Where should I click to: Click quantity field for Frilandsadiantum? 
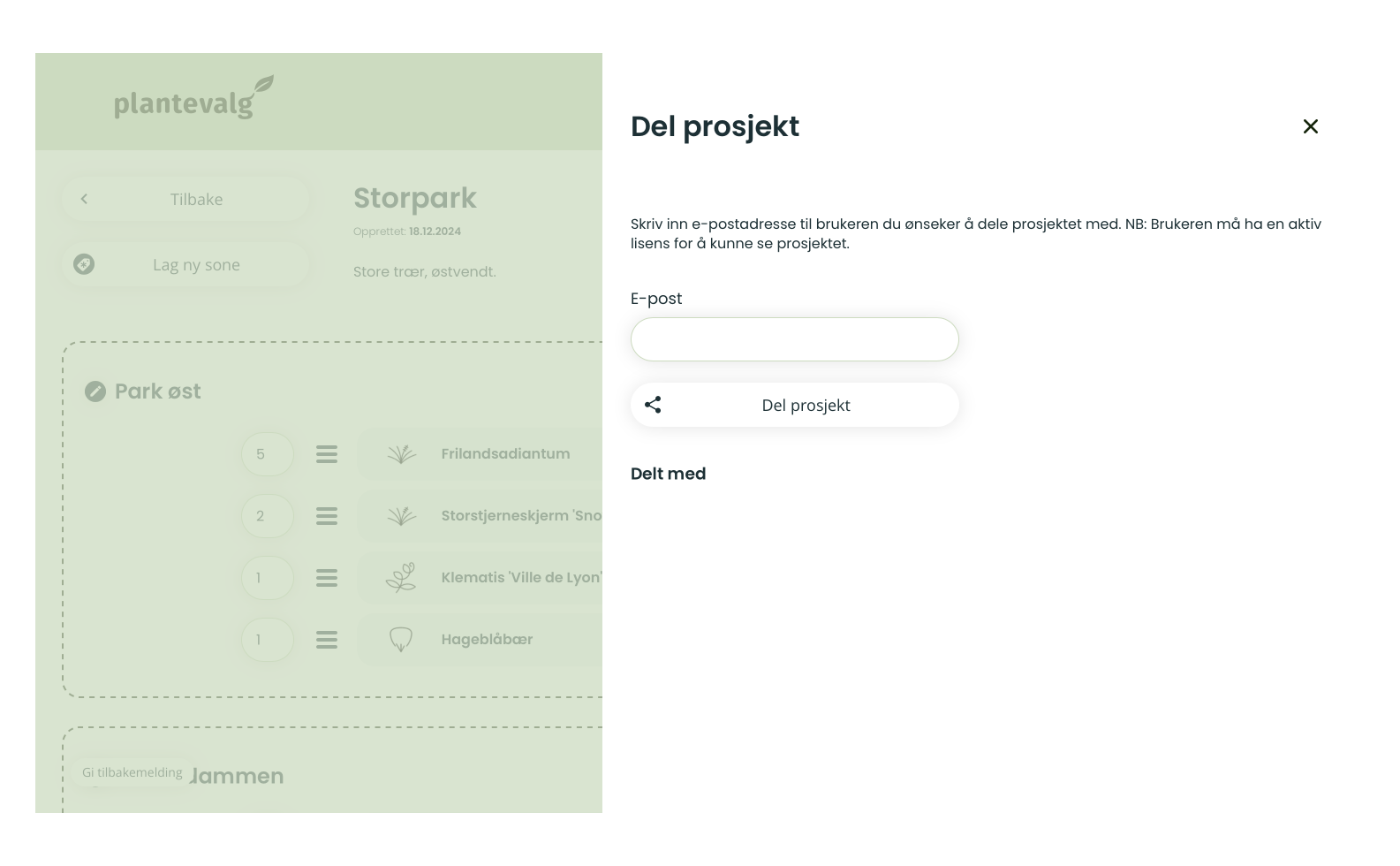pyautogui.click(x=268, y=454)
